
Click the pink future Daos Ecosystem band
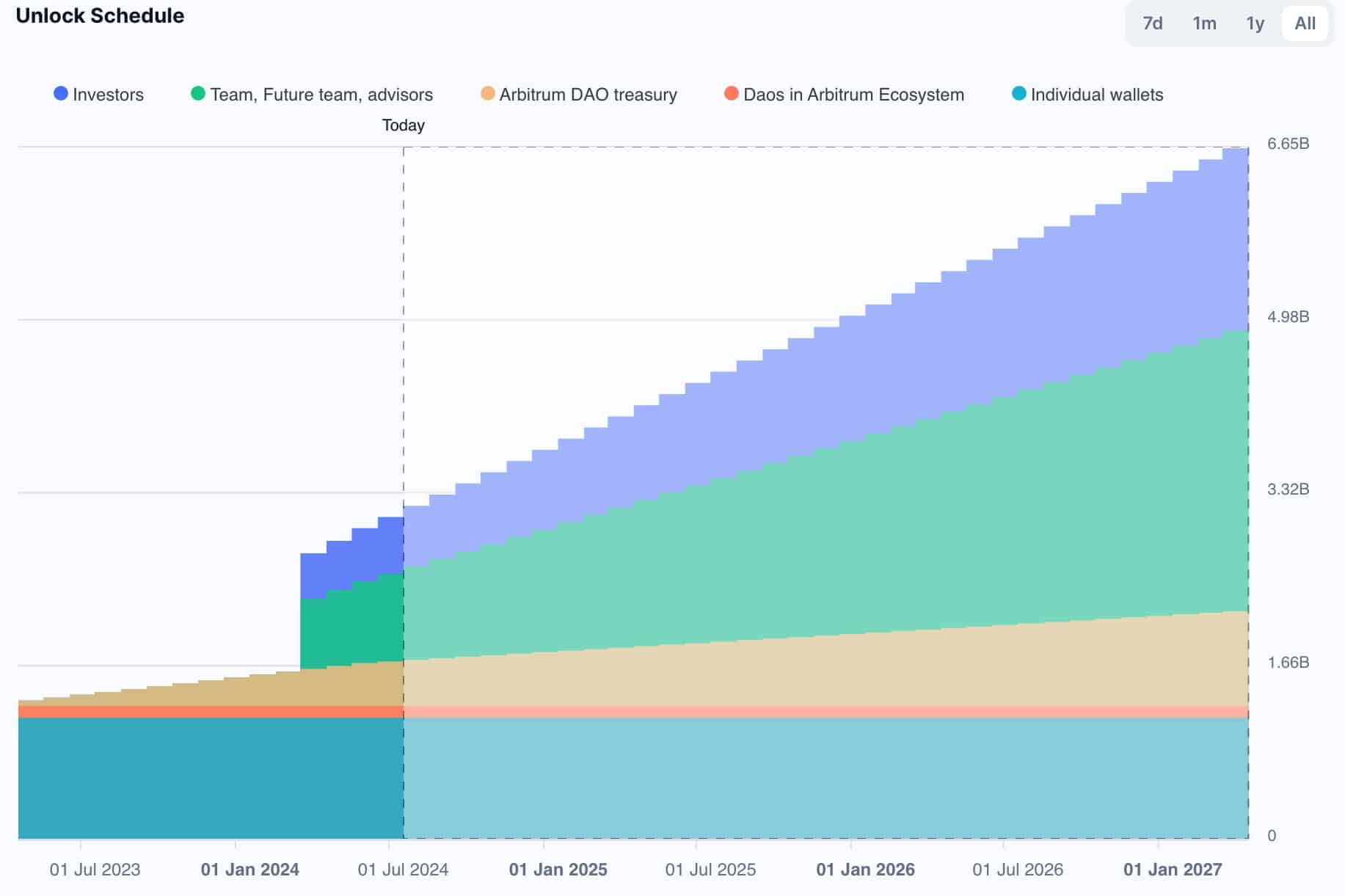(x=826, y=712)
